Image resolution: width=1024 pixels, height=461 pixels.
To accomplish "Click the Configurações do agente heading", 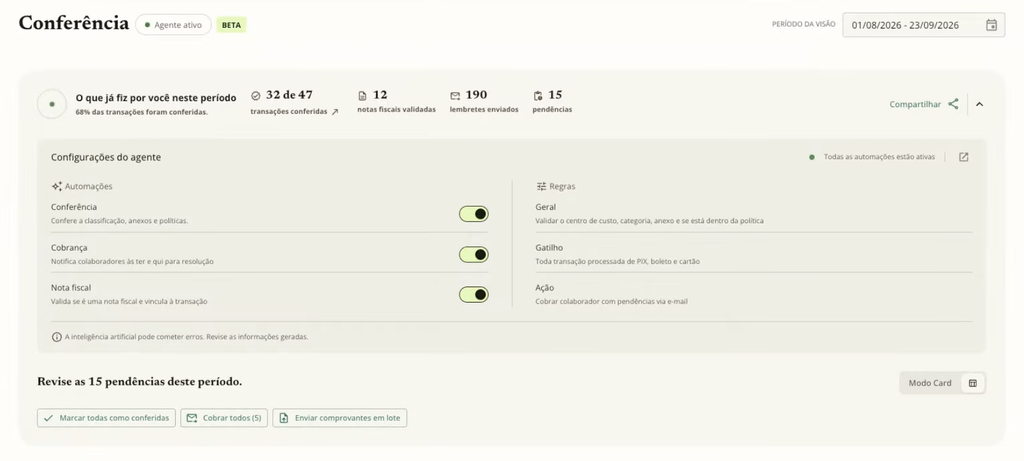I will pyautogui.click(x=106, y=157).
